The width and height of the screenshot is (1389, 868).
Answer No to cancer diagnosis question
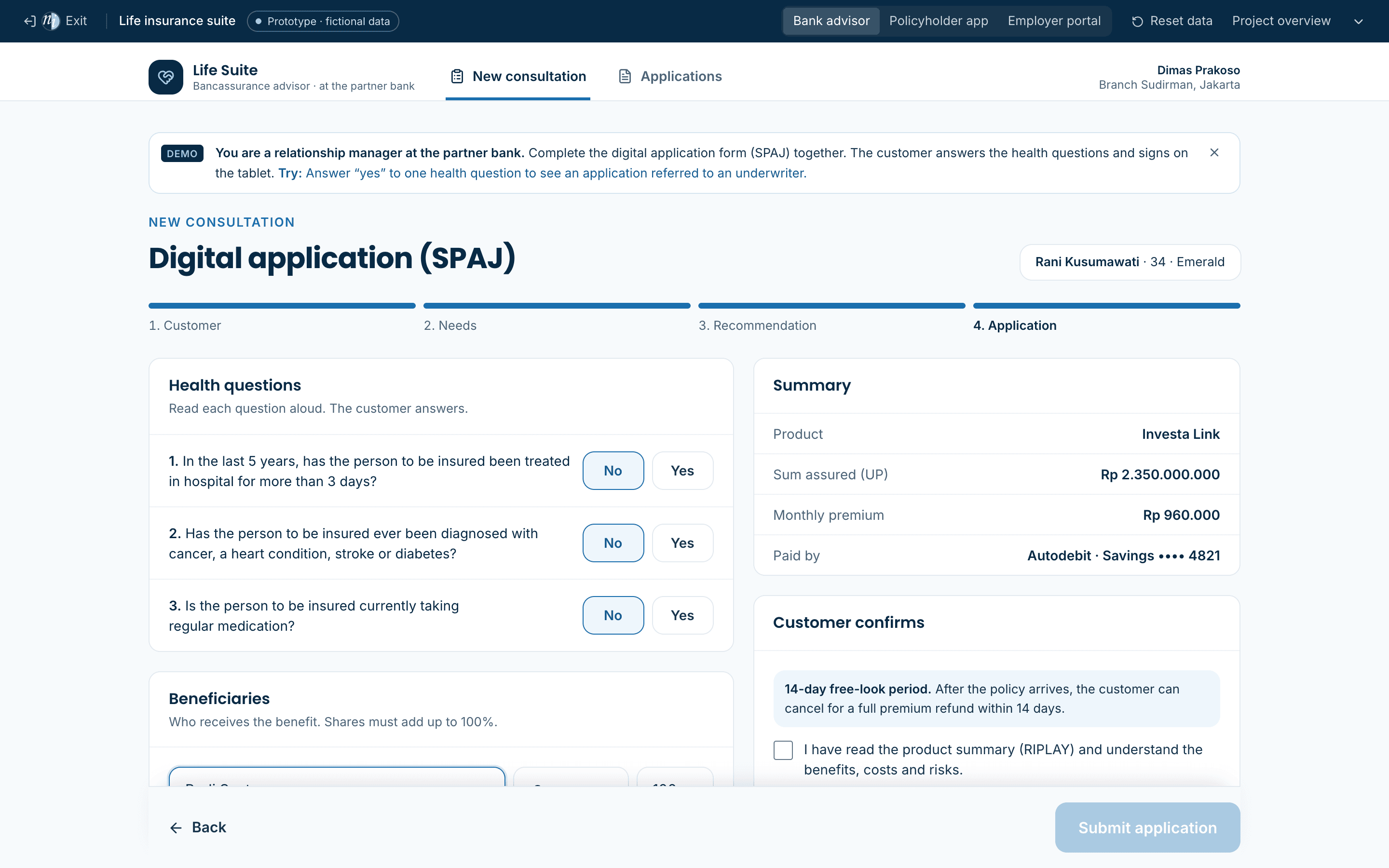[613, 543]
